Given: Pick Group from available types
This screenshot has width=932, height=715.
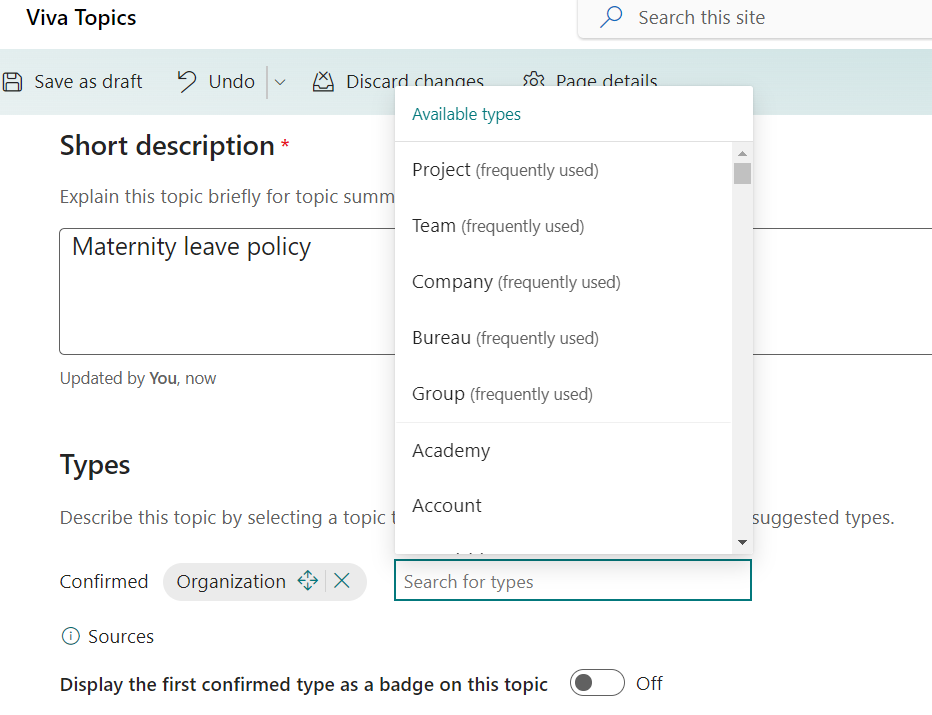Looking at the screenshot, I should [x=563, y=394].
